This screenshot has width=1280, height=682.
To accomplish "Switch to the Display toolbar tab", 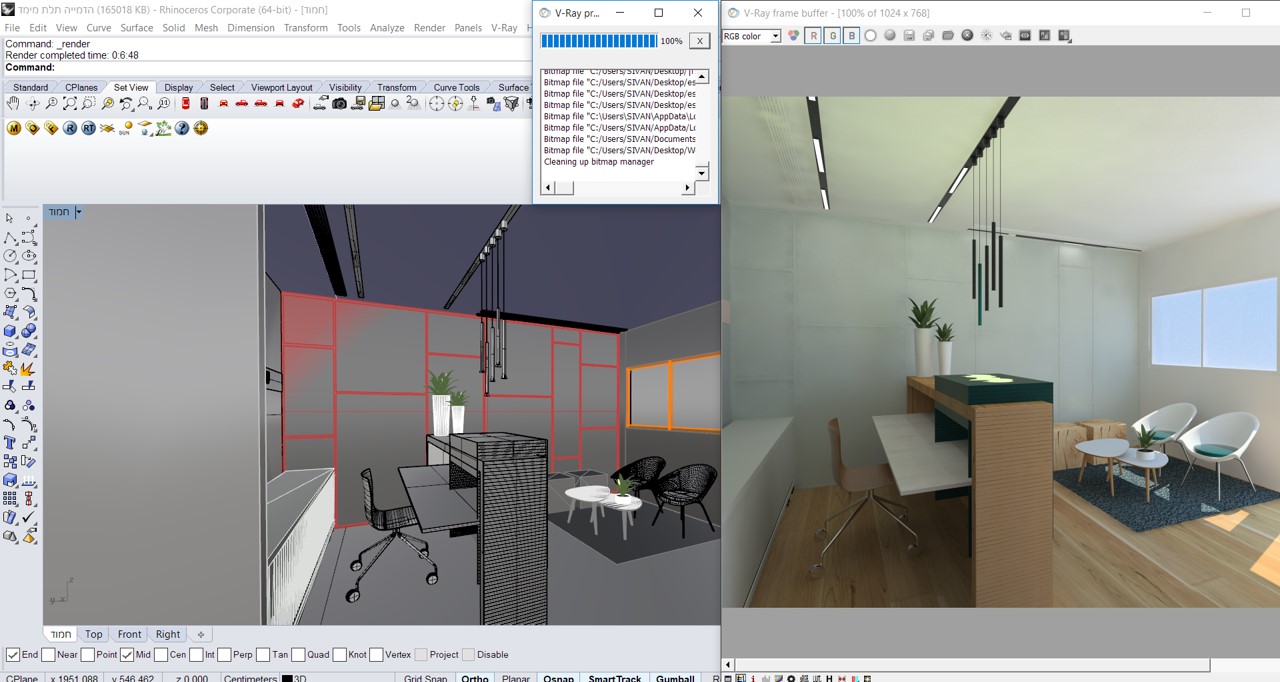I will click(x=179, y=87).
